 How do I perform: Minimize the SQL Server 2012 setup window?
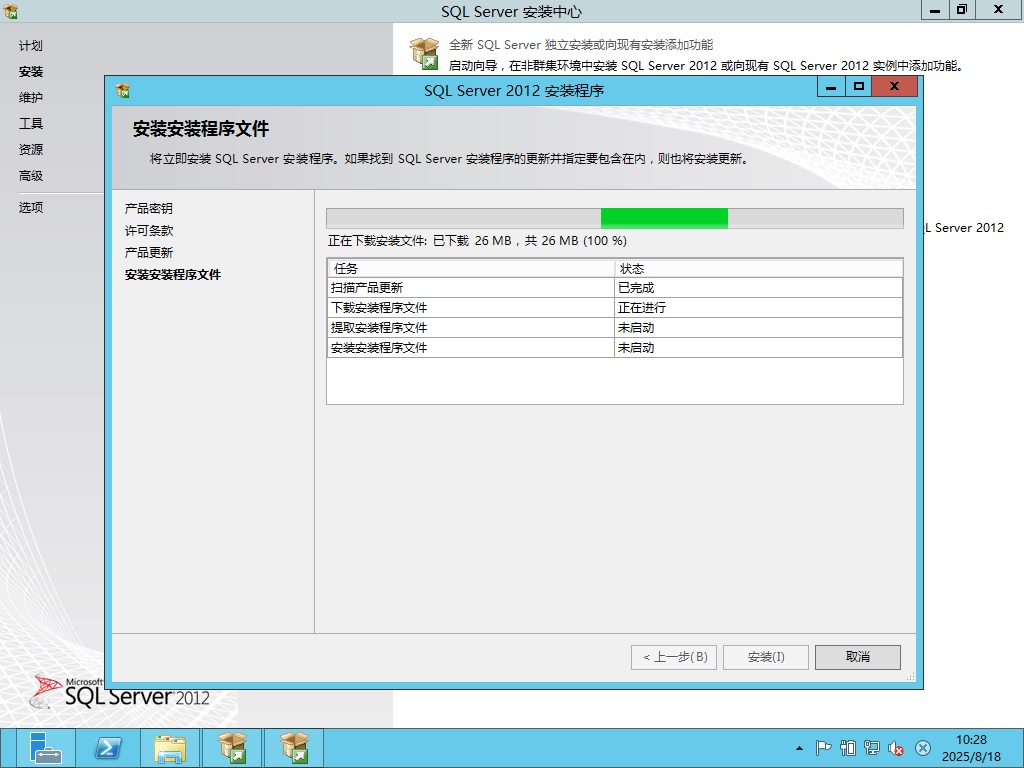[831, 87]
